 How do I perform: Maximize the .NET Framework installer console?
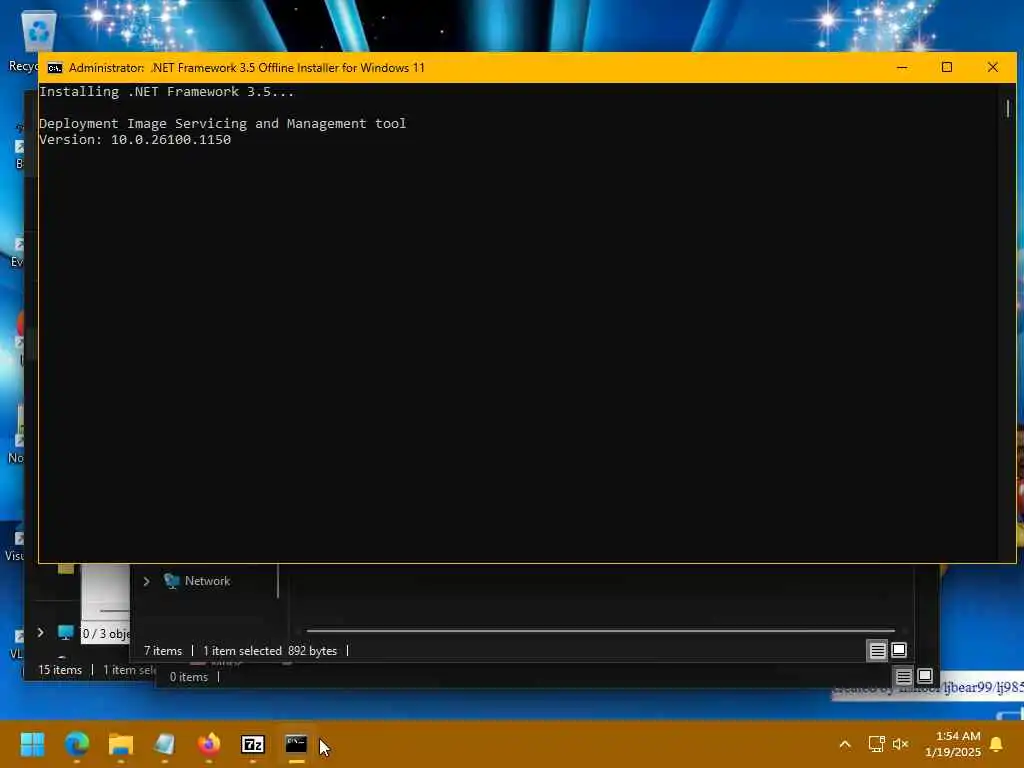coord(947,67)
